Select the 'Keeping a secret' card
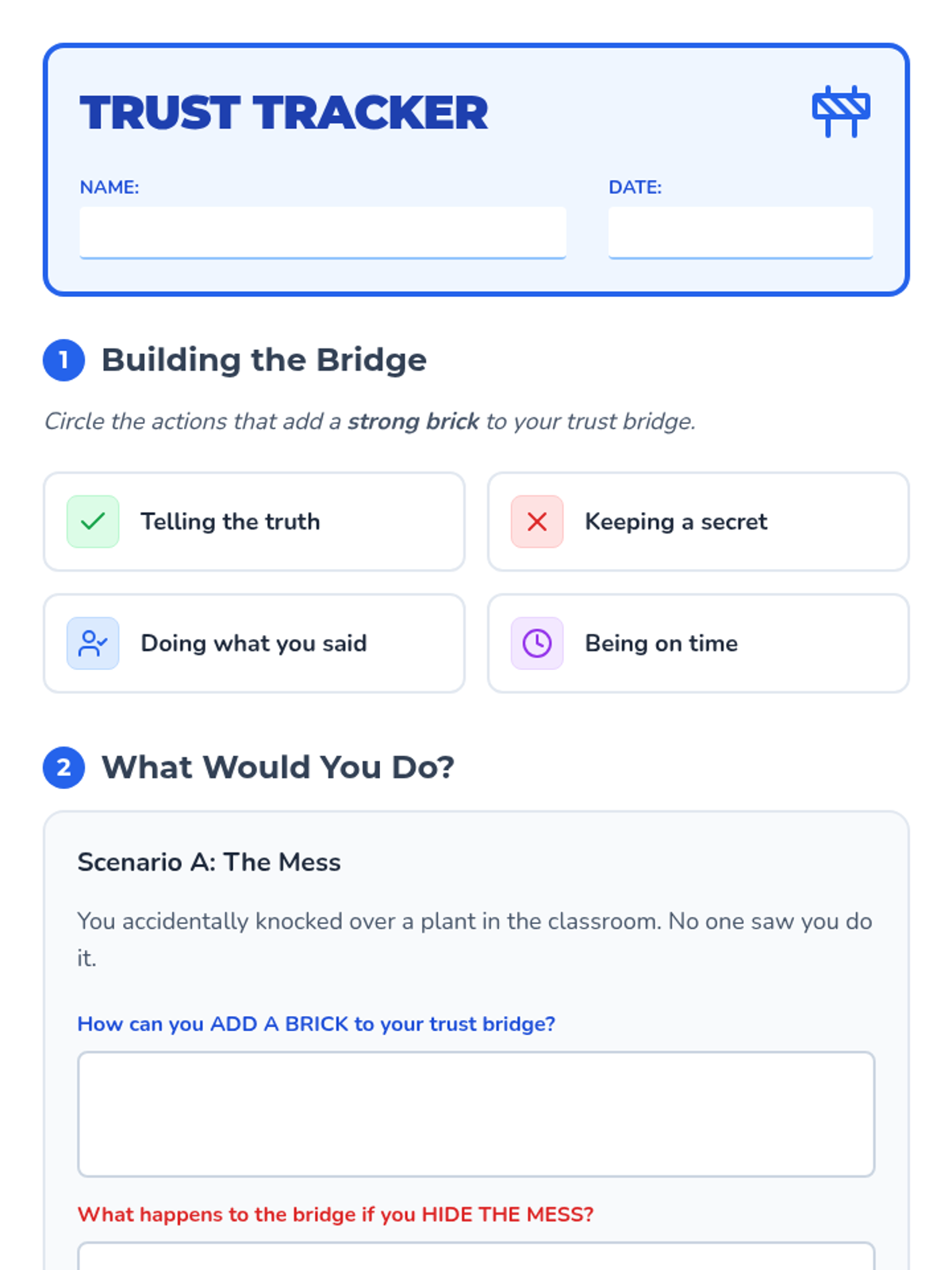 click(698, 521)
